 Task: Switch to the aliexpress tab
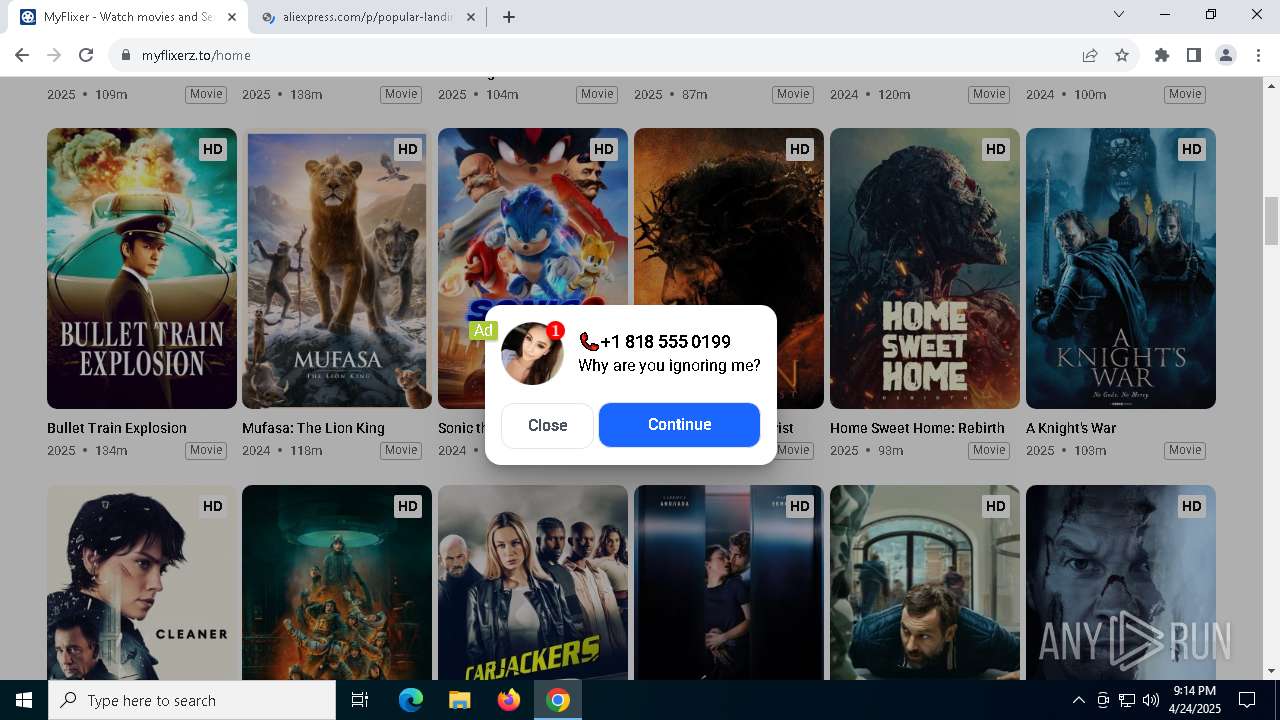[368, 17]
